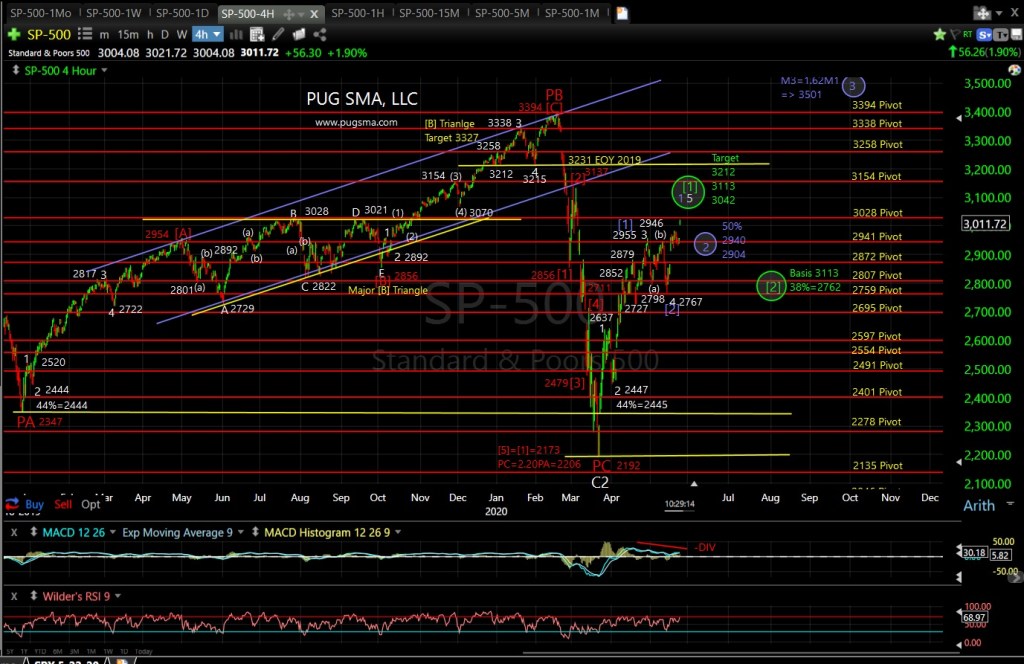
Task: Expand the Wilder's RSI 9 dropdown arrow
Action: [118, 596]
